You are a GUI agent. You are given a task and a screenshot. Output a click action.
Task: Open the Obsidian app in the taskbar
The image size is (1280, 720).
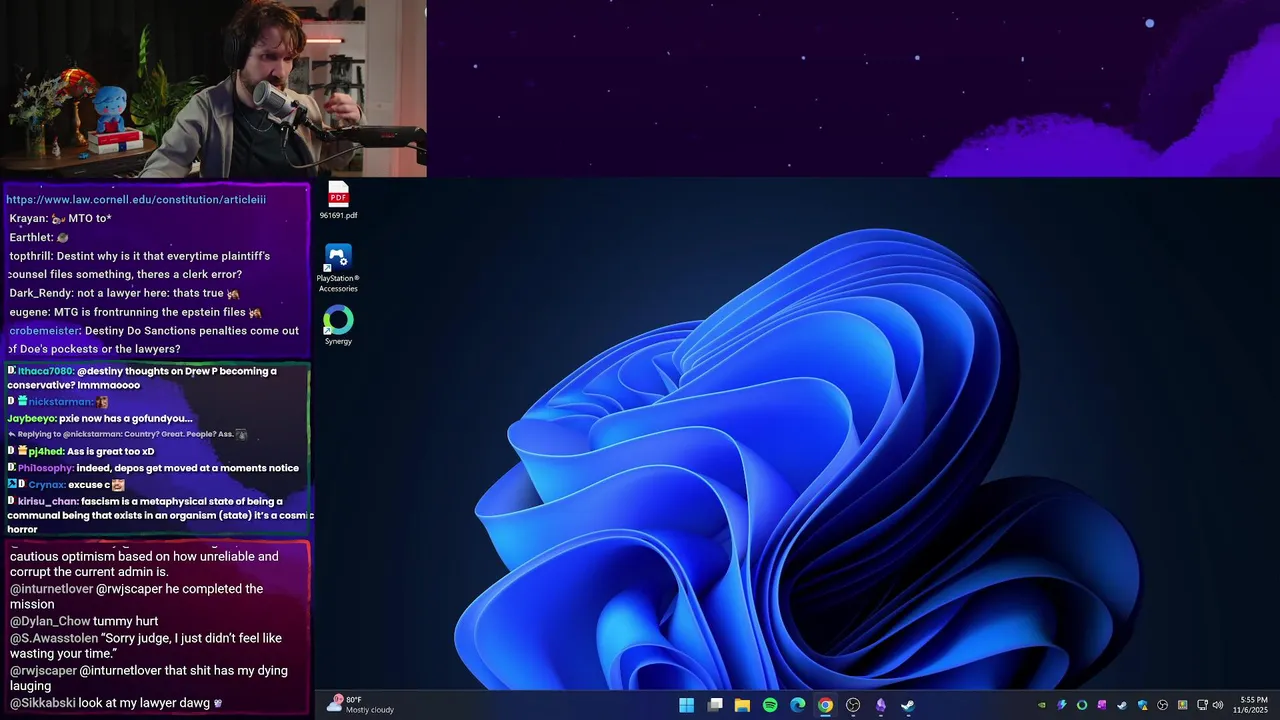(881, 705)
